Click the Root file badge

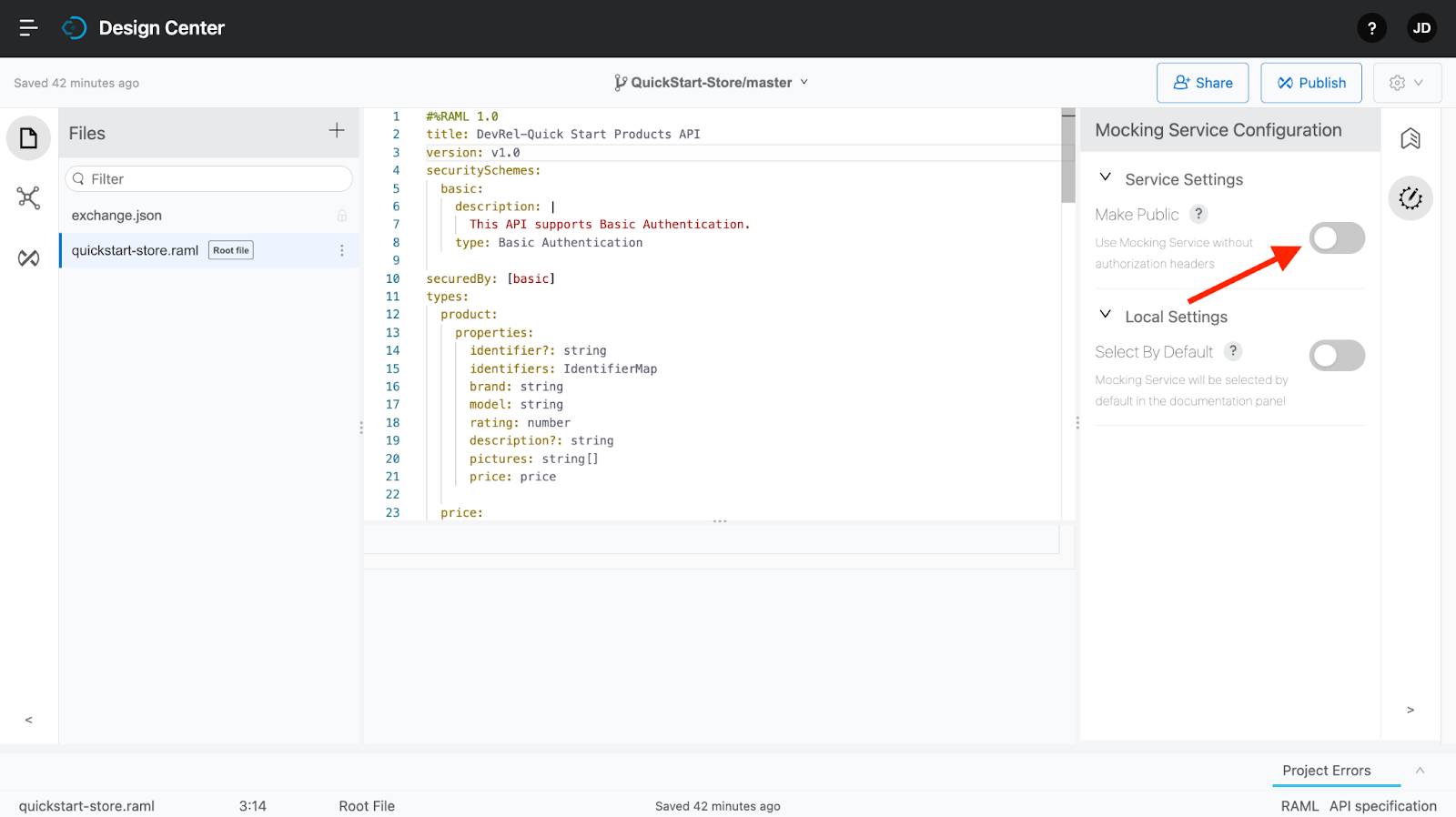click(x=231, y=250)
